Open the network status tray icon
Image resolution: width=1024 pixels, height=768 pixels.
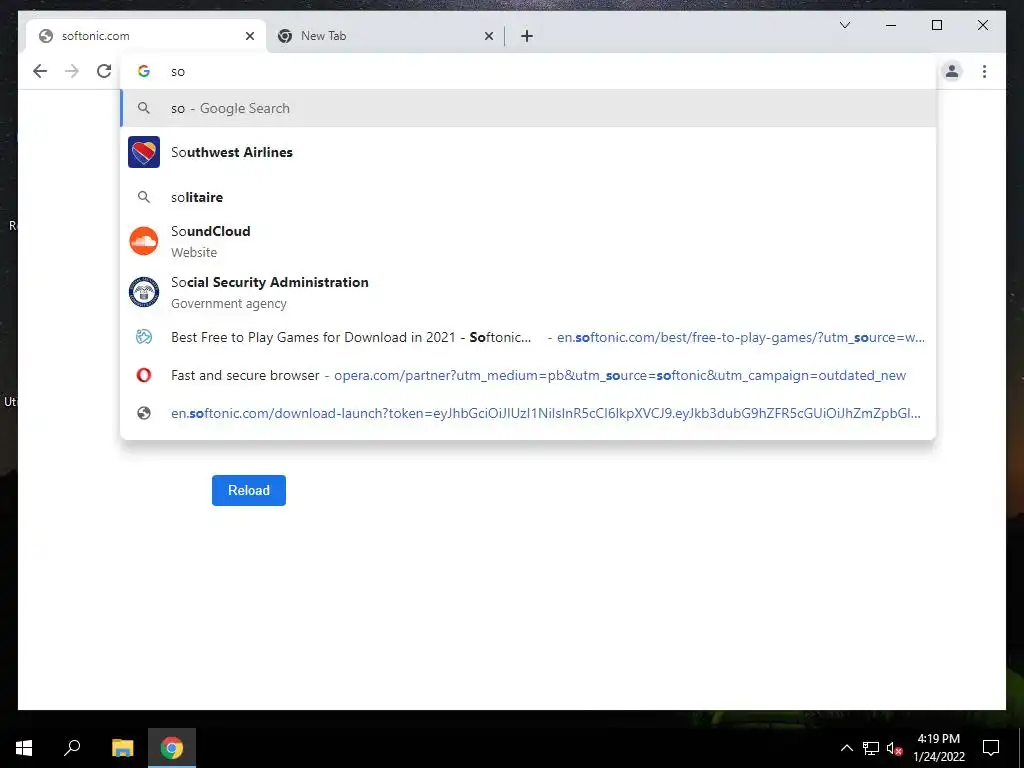pos(871,748)
